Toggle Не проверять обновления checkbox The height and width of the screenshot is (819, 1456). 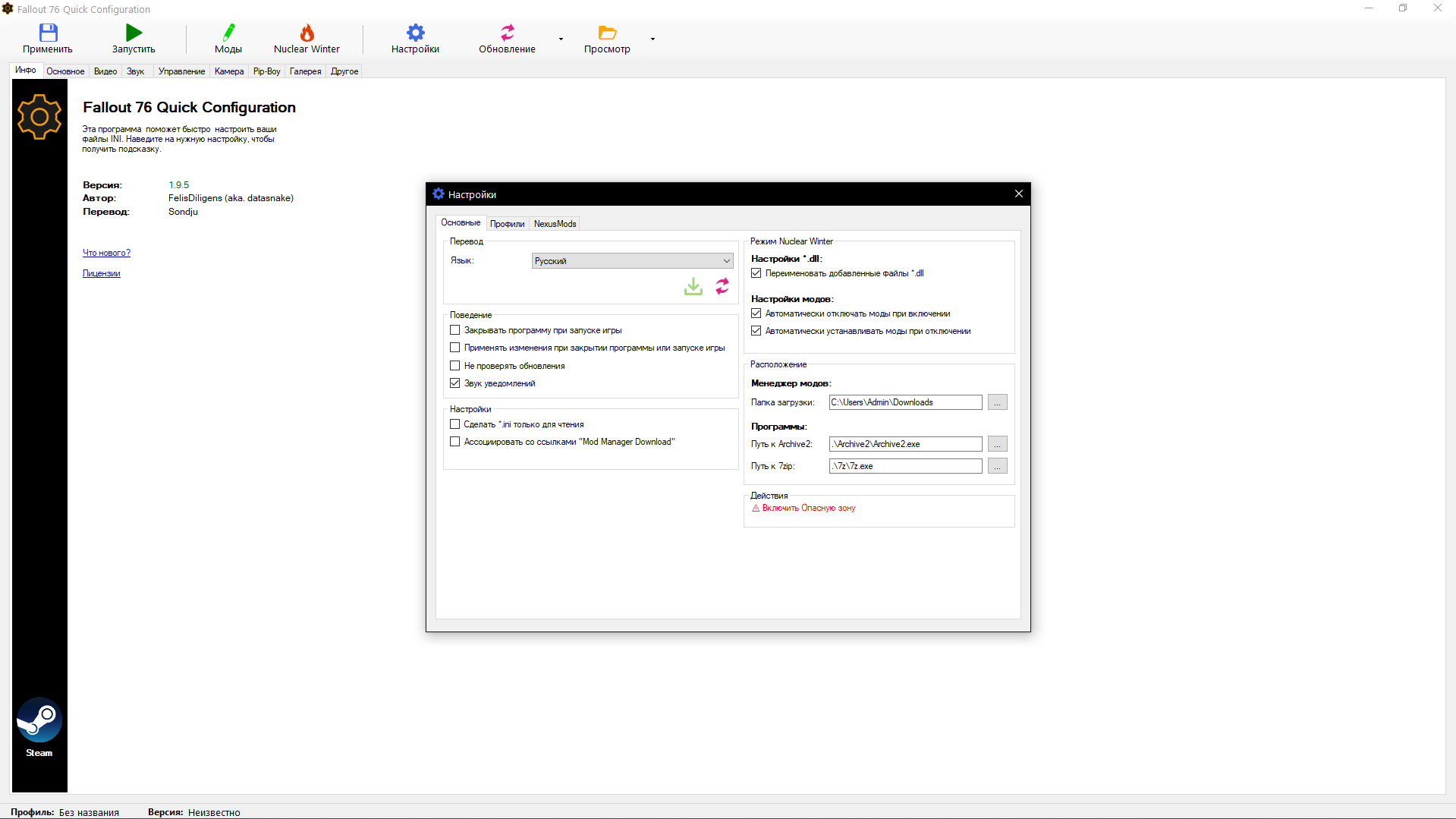pos(455,366)
